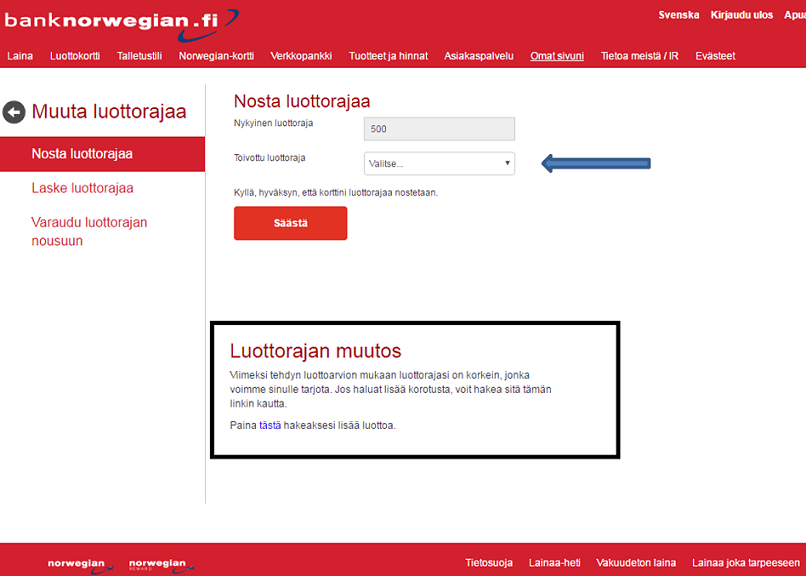
Task: Select the Nykyinen luottoraja field showing 500
Action: (x=439, y=129)
